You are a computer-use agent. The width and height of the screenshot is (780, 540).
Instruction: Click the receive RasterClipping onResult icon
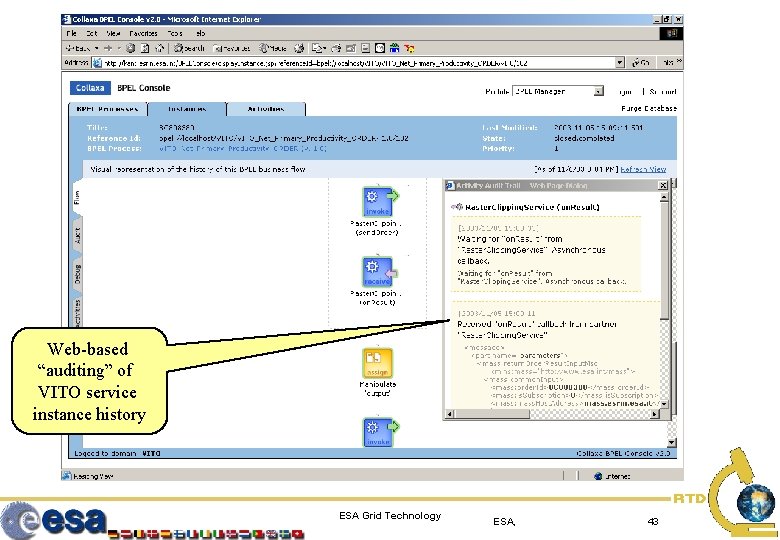point(378,271)
